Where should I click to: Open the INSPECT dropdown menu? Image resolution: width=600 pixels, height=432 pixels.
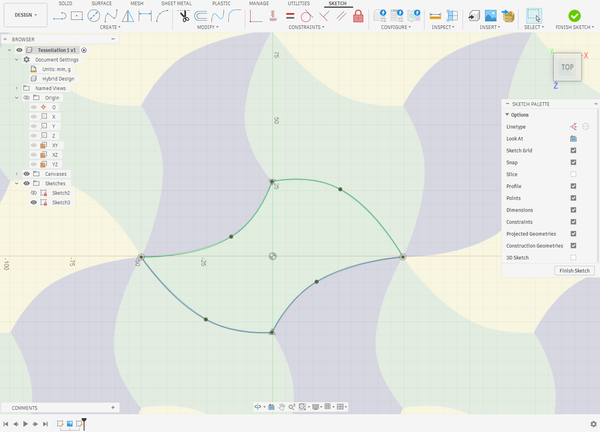[443, 27]
